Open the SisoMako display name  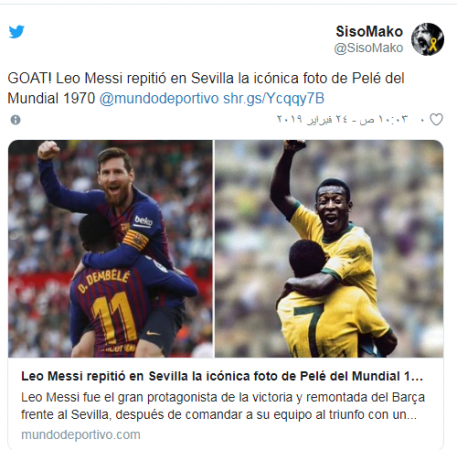click(369, 32)
